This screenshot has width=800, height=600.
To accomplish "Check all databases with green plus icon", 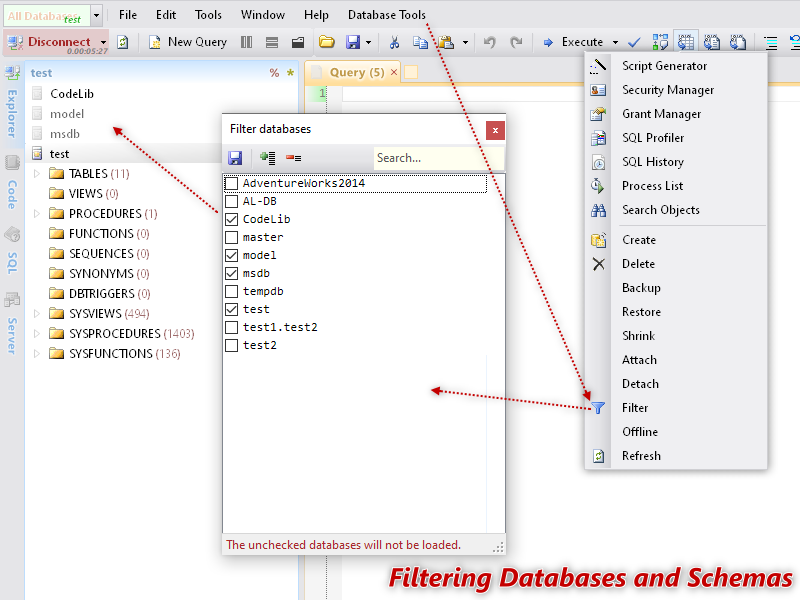I will click(x=267, y=158).
